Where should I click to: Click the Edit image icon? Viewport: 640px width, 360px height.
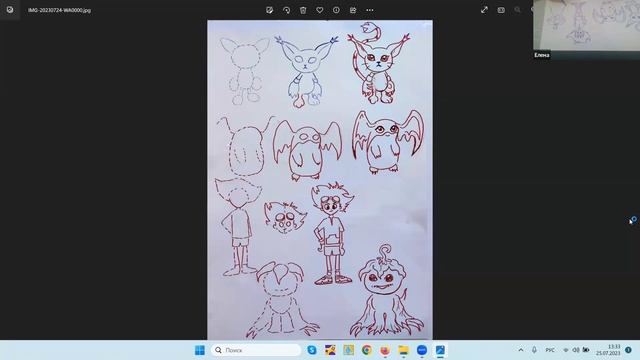(269, 10)
